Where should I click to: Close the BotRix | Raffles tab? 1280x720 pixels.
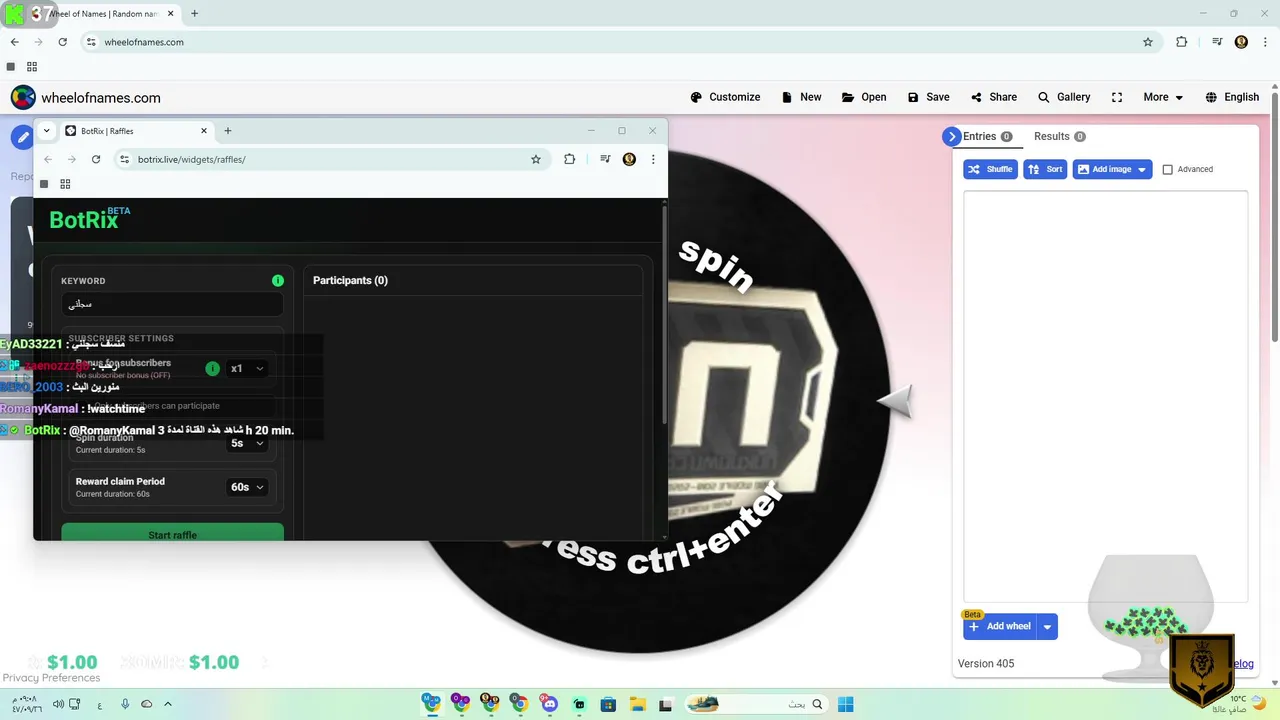(x=204, y=131)
